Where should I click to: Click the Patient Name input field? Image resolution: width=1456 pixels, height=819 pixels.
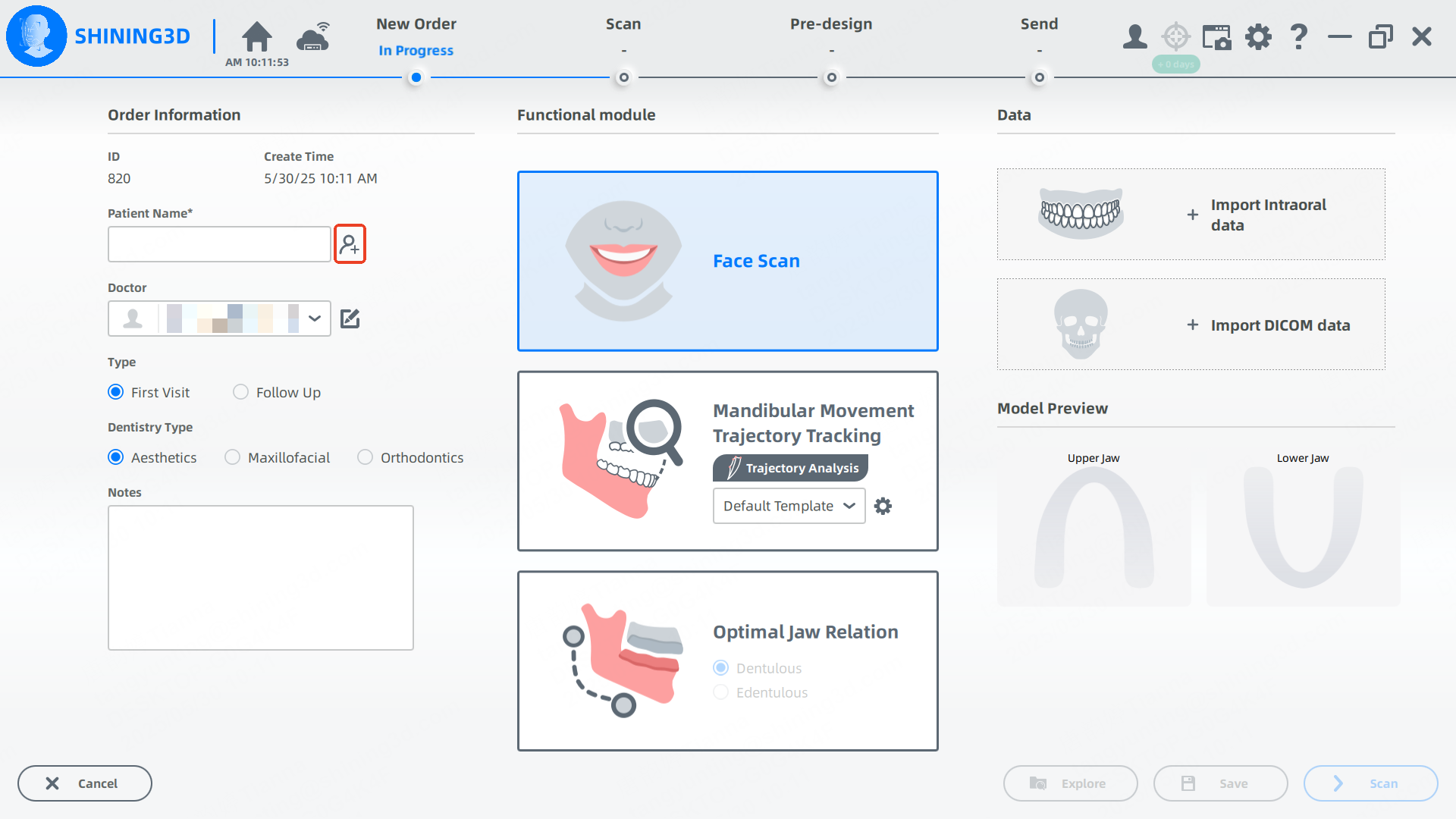coord(219,244)
